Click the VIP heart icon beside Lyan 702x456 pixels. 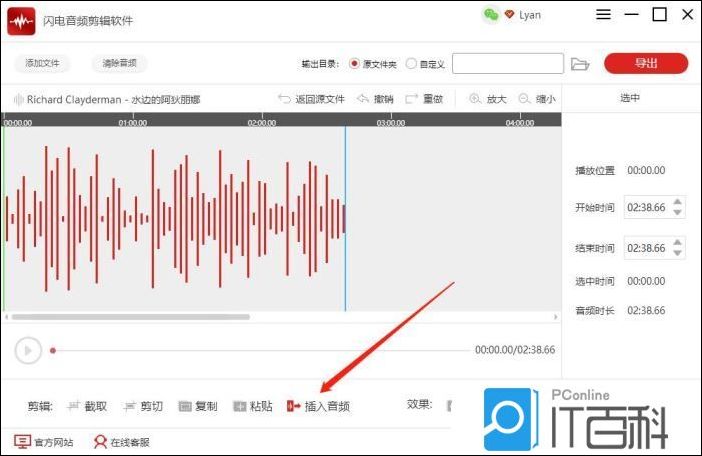point(509,14)
